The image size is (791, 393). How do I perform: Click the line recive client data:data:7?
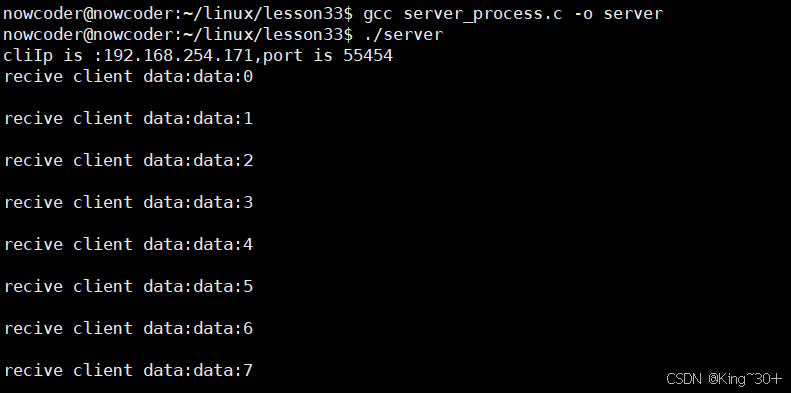[x=128, y=370]
